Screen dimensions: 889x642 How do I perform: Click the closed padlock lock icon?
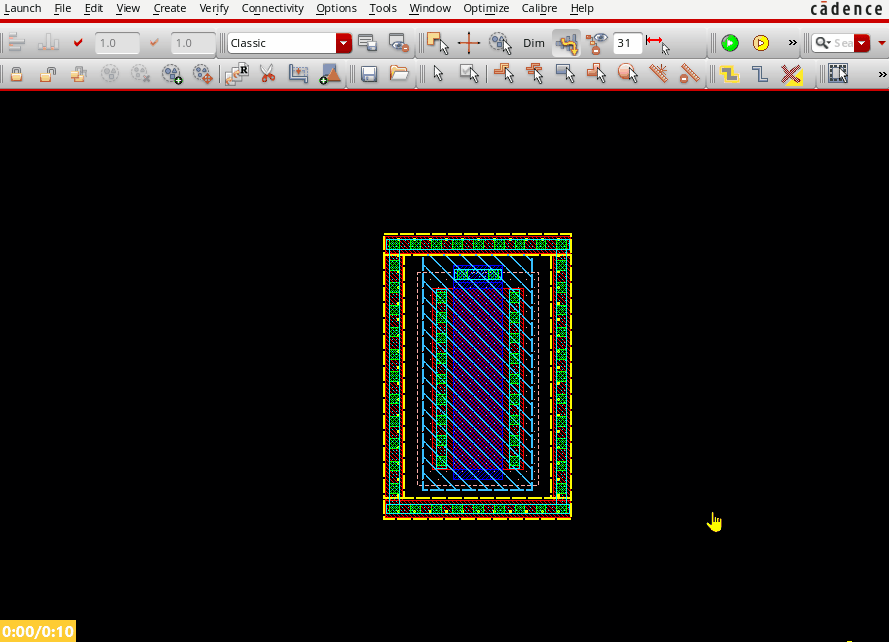point(17,74)
